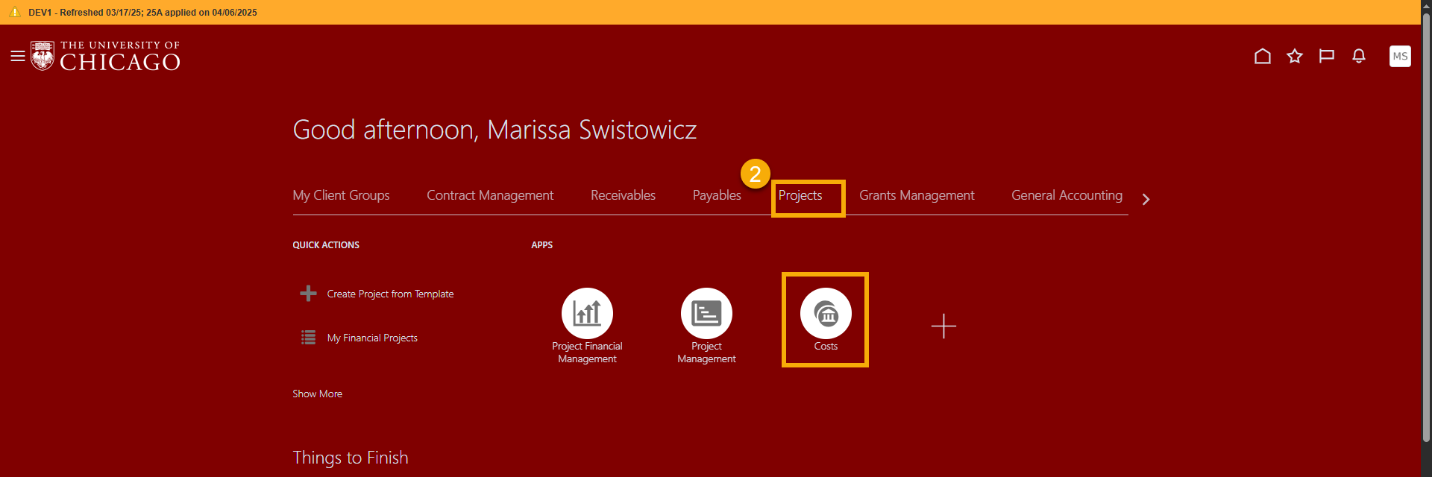
Task: Open the Costs app
Action: (x=825, y=314)
